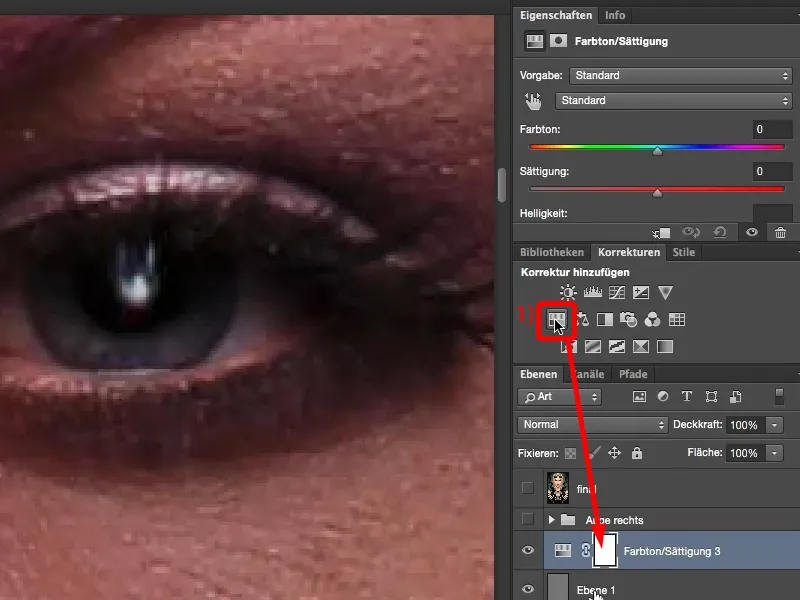
Task: Open the color range Standard dropdown
Action: click(674, 101)
